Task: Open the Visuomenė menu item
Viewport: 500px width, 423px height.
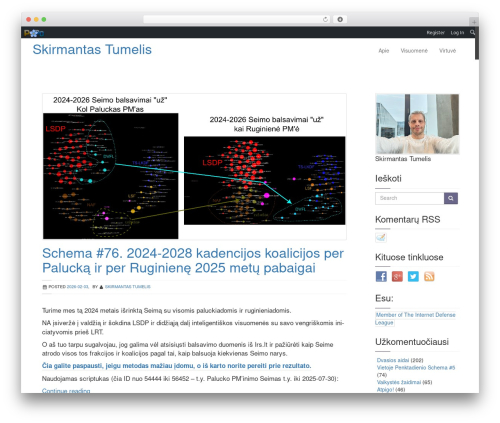Action: (x=414, y=51)
